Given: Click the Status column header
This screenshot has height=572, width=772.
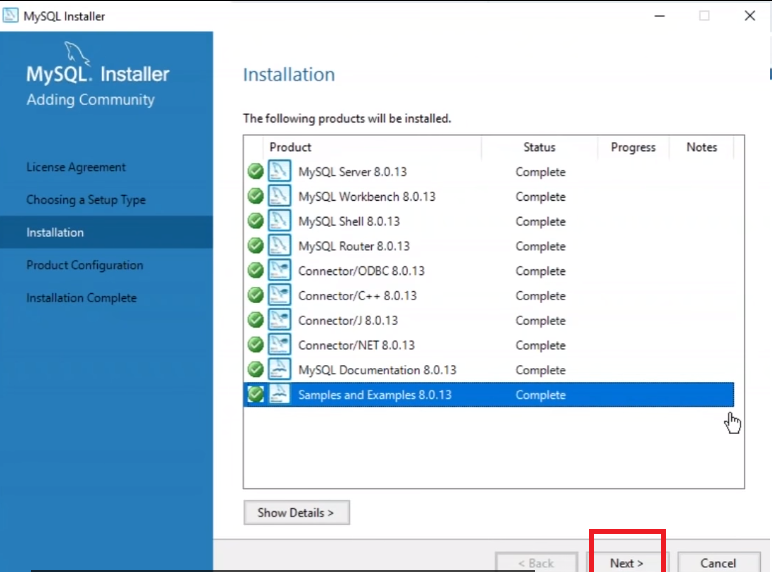Looking at the screenshot, I should pos(539,147).
